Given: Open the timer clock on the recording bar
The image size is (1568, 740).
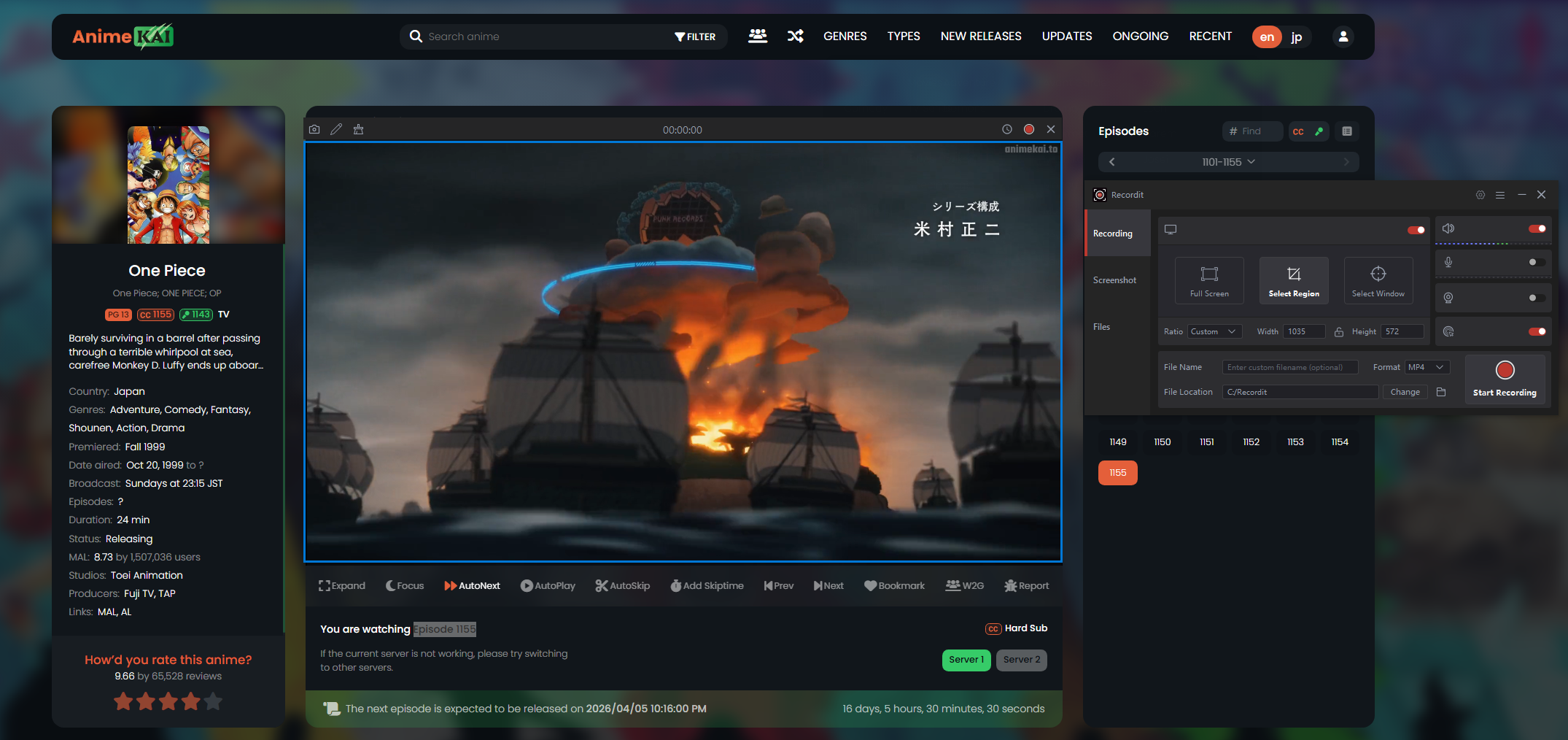Looking at the screenshot, I should click(1007, 129).
